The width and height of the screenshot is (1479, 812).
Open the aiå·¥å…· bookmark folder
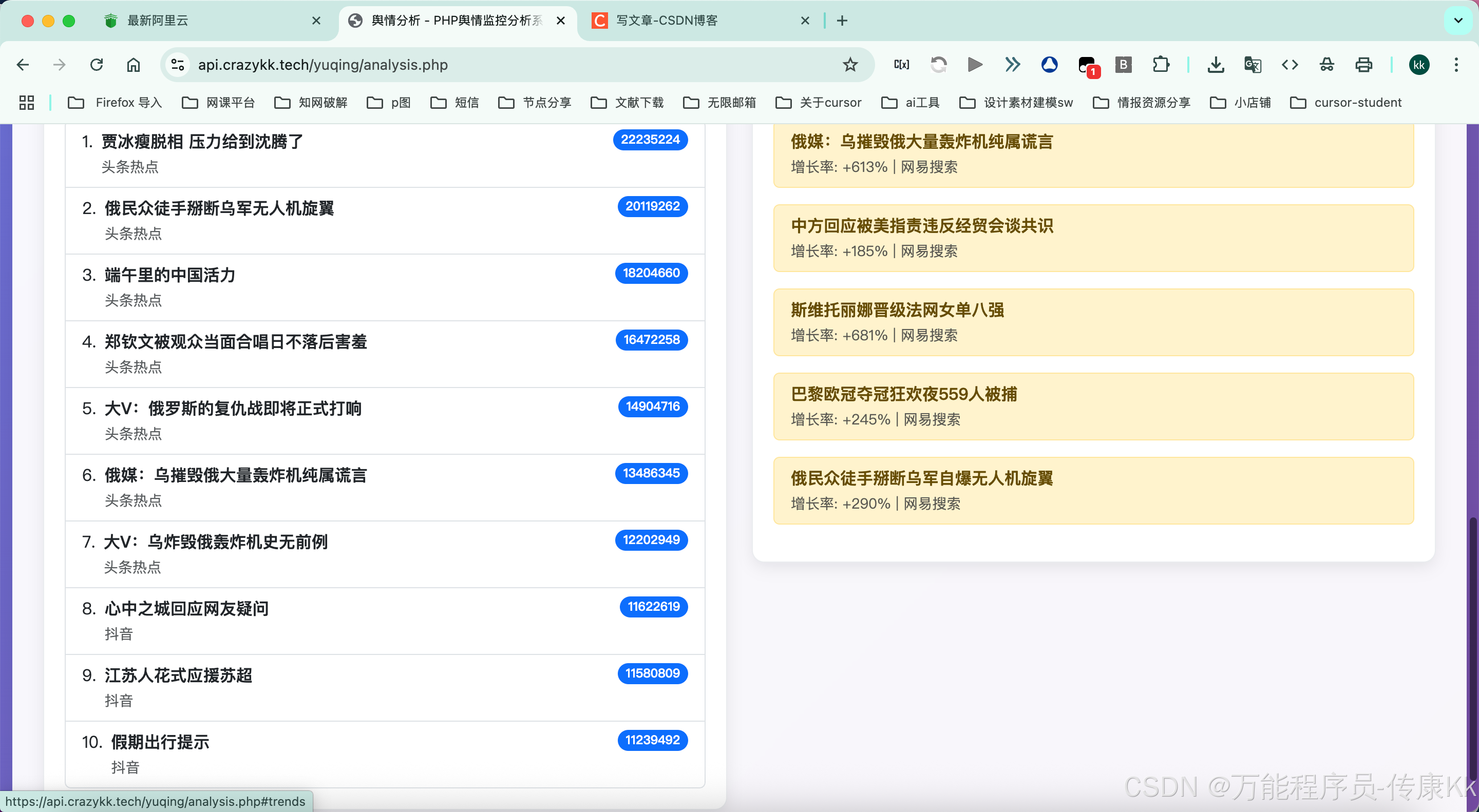coord(911,103)
